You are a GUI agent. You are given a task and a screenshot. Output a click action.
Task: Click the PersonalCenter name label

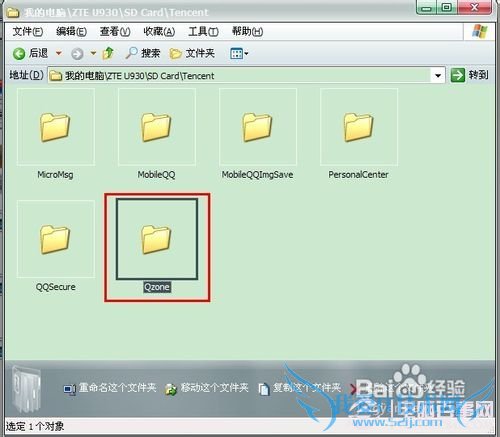(x=358, y=175)
